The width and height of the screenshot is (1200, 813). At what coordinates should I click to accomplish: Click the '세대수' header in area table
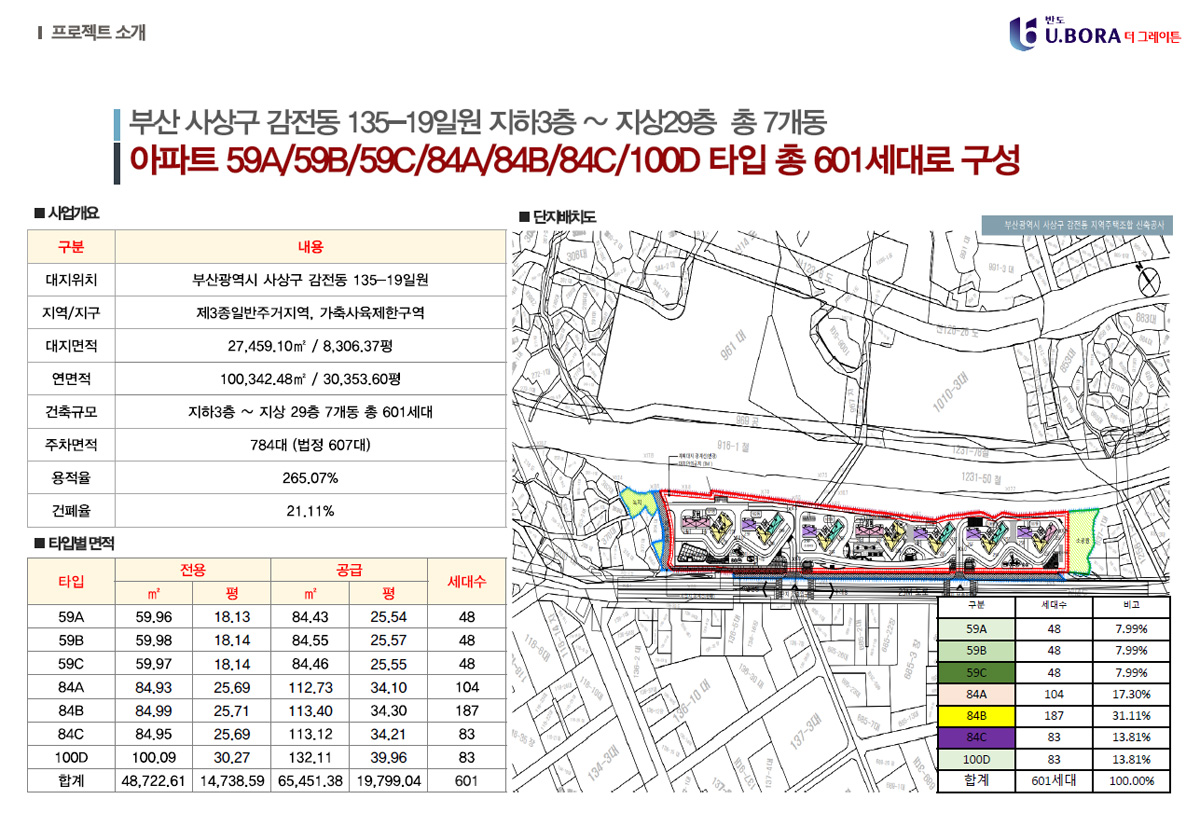tap(466, 581)
